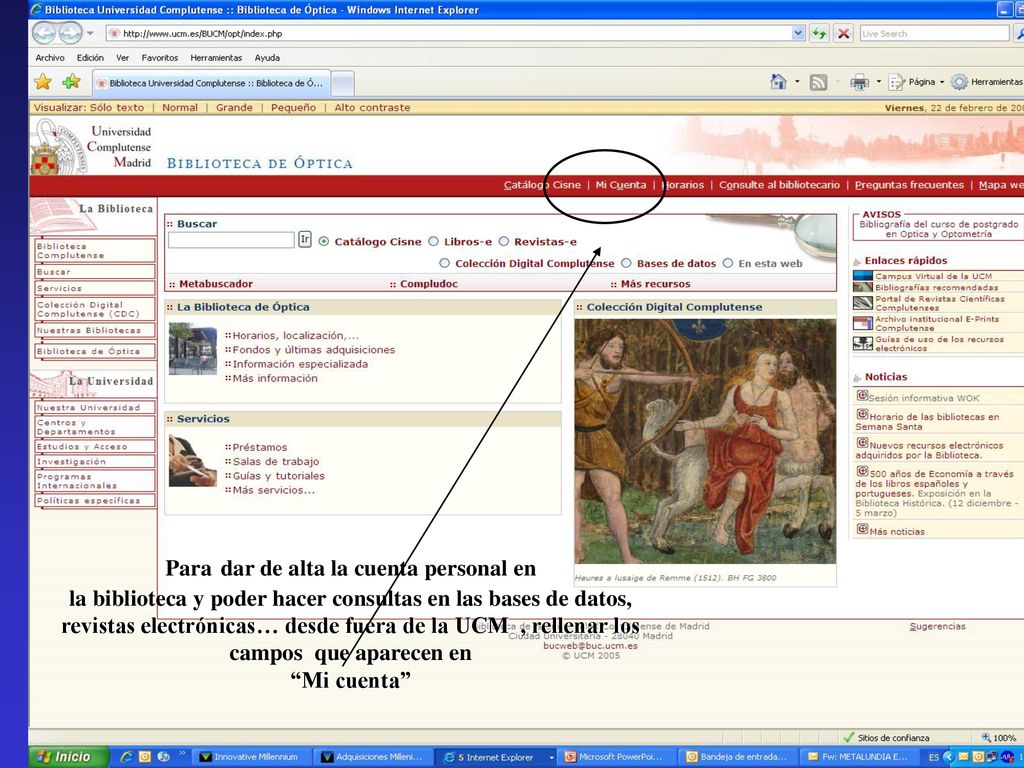Add to Favorites with the star-plus icon
Screen dimensions: 1024x768
click(x=71, y=82)
